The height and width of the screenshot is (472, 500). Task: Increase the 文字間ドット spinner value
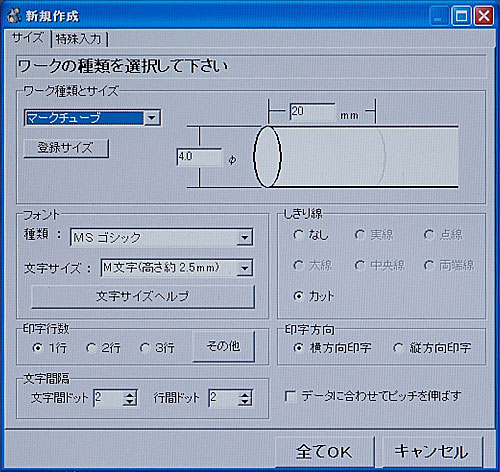tap(130, 394)
